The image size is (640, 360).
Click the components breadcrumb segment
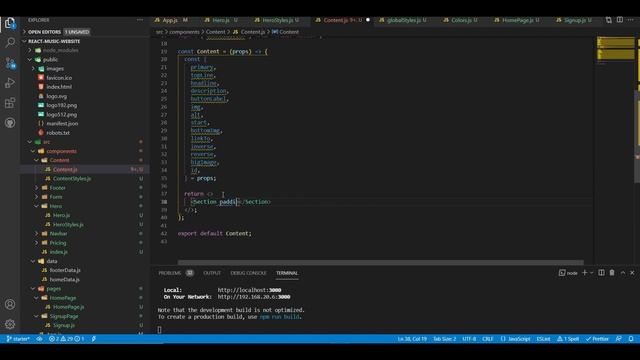click(x=184, y=32)
